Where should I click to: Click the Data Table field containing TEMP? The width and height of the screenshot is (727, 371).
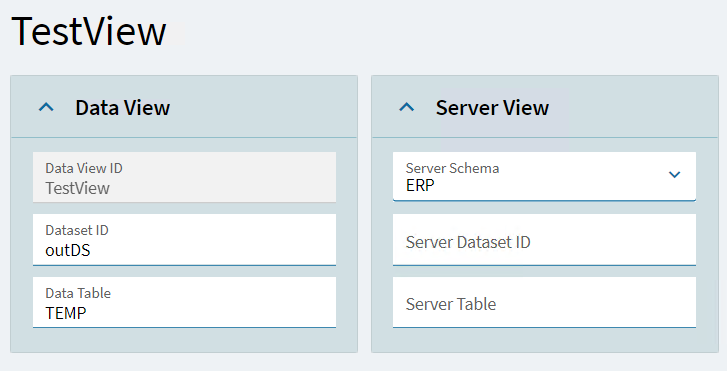(x=184, y=302)
